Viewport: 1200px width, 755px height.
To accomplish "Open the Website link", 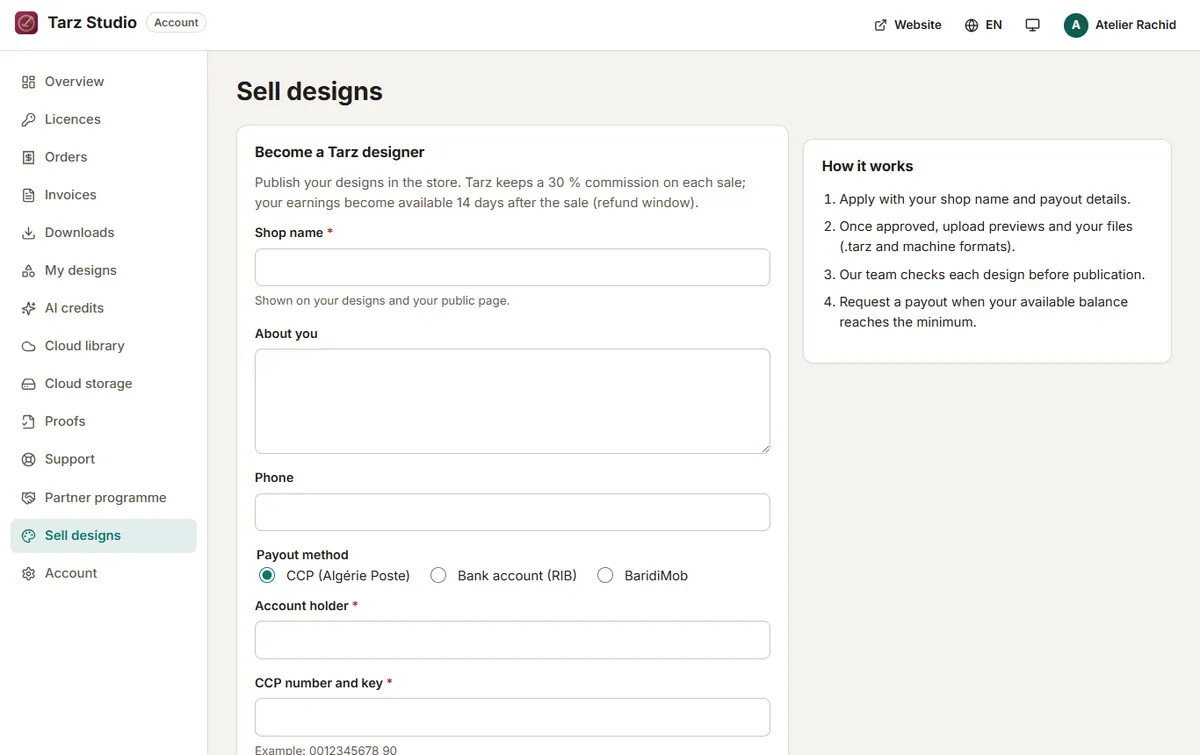I will point(908,25).
